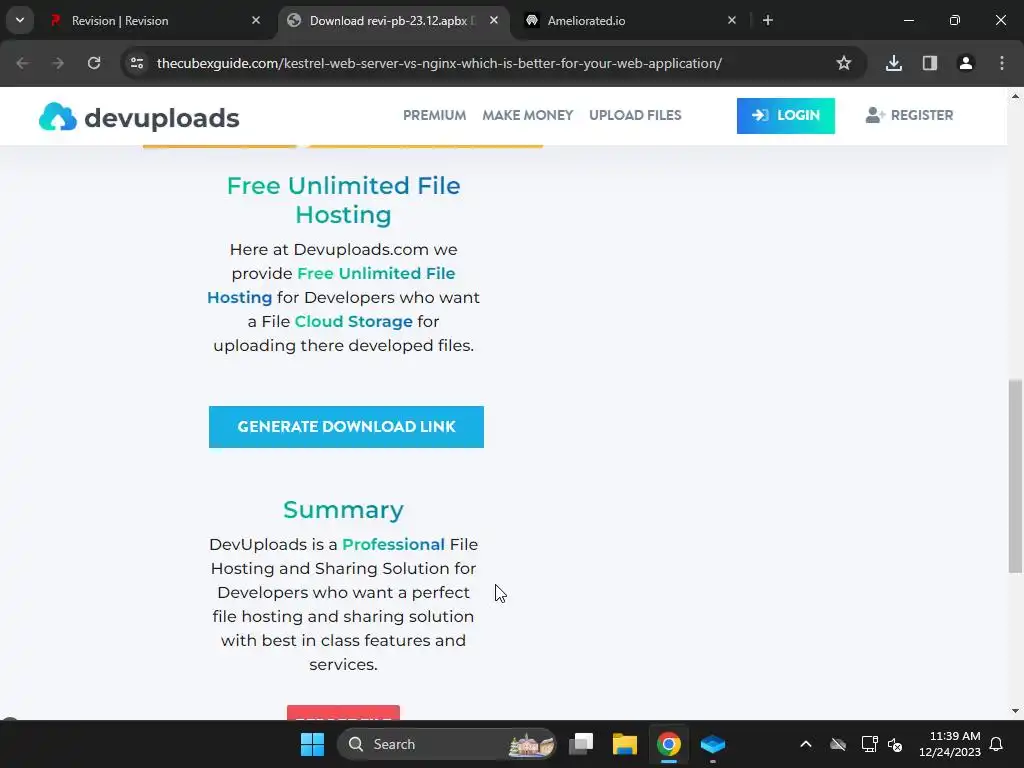
Task: Click the REGISTER link
Action: click(910, 116)
